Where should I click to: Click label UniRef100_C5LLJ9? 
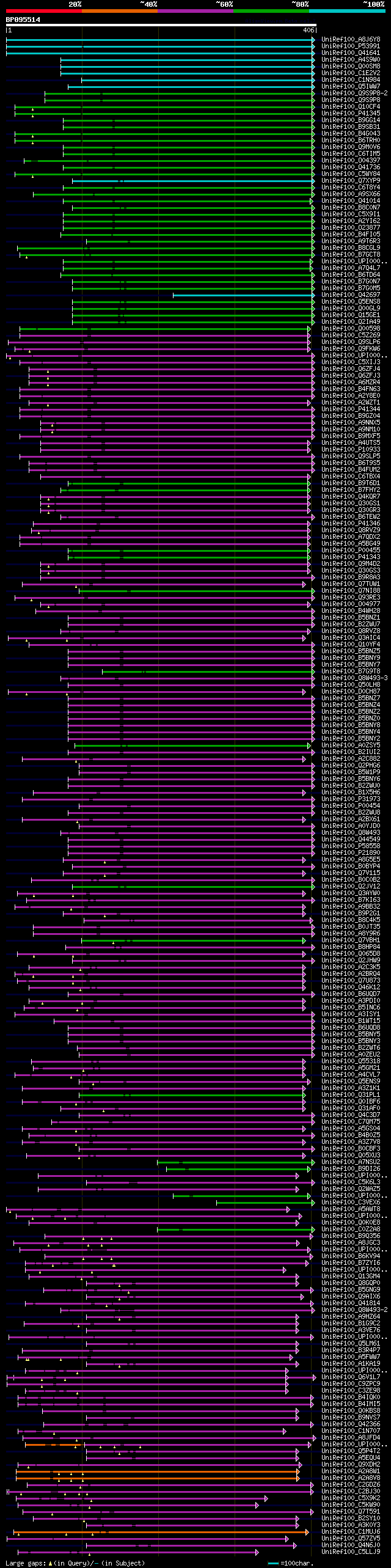coord(351,1552)
